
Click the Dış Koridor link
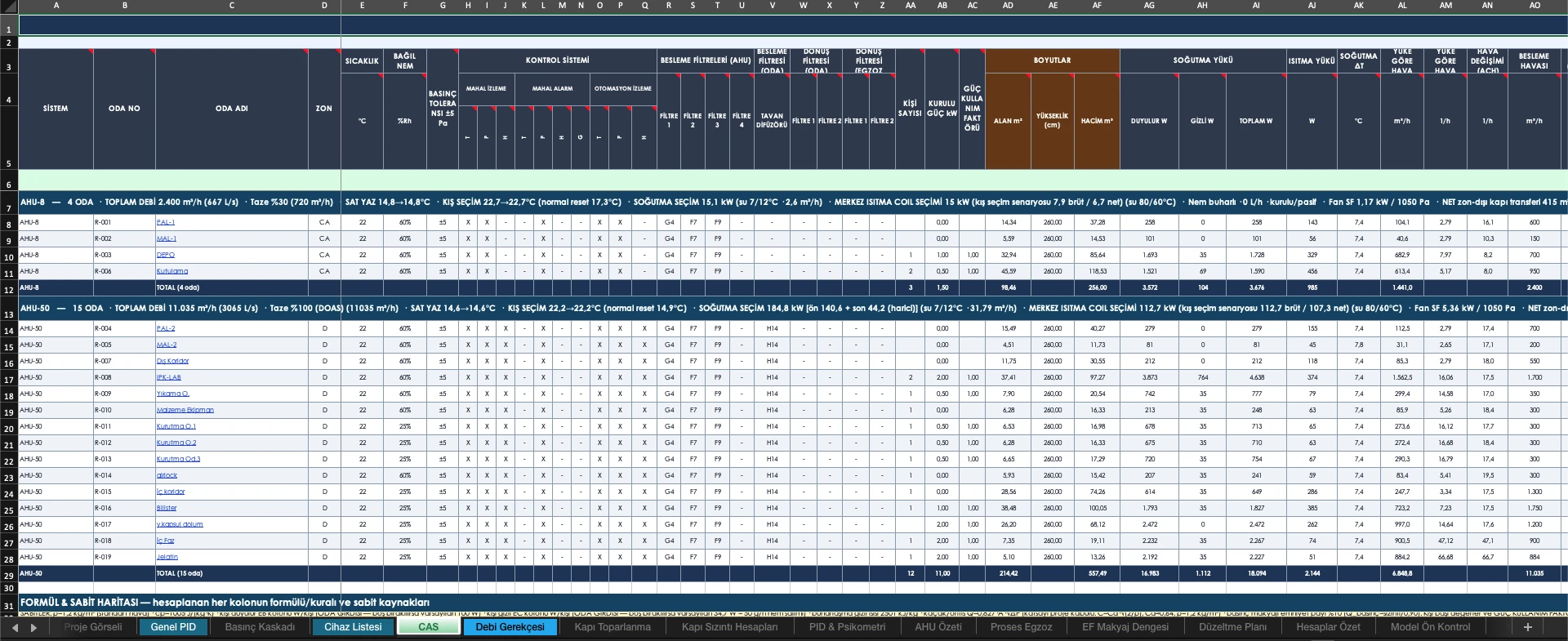click(x=172, y=361)
